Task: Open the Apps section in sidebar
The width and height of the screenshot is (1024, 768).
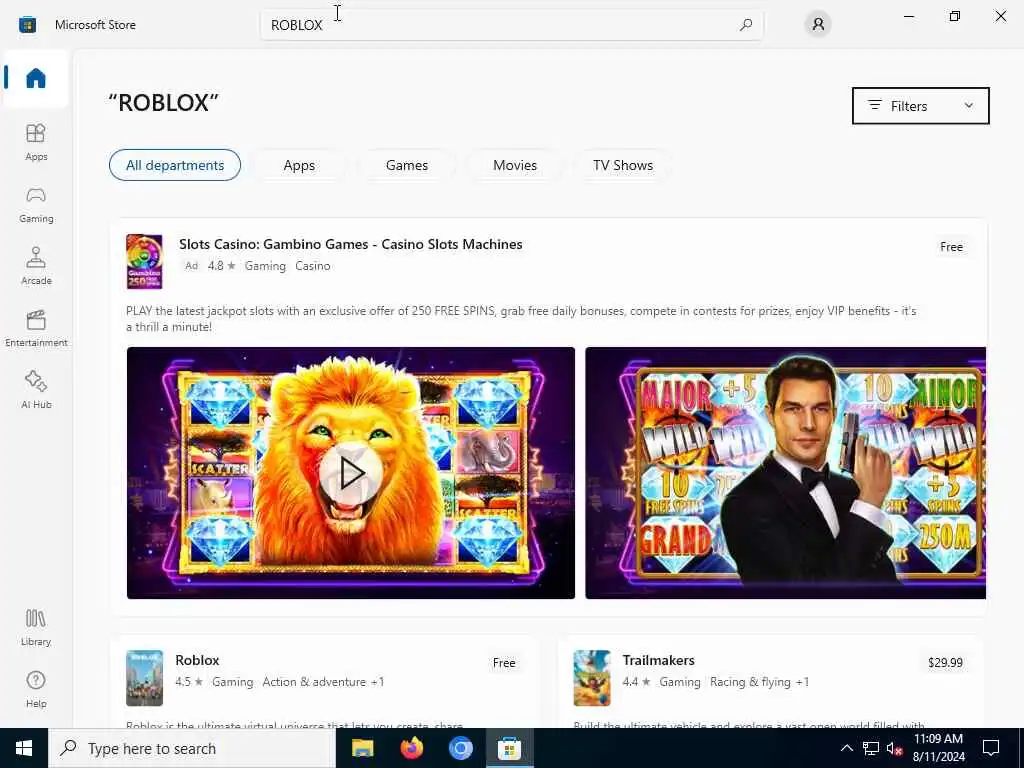Action: point(36,142)
